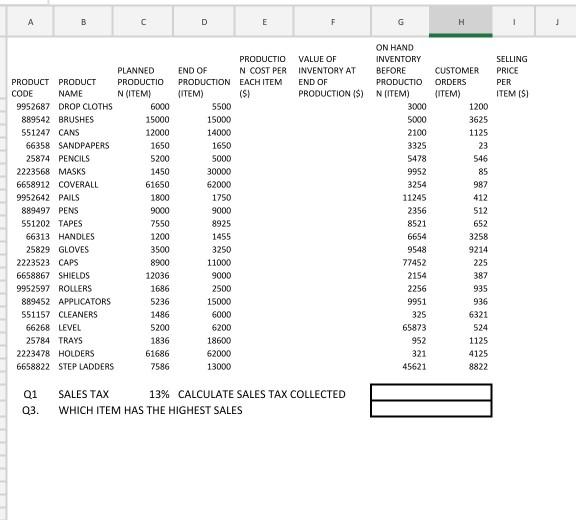Image resolution: width=576 pixels, height=520 pixels.
Task: Select the COVERALL product name cell
Action: coord(78,185)
